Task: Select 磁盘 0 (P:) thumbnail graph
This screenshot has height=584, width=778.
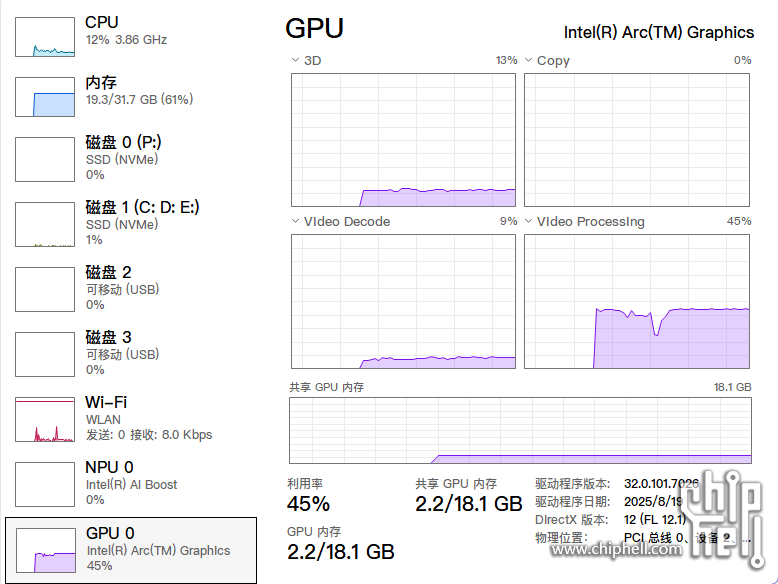Action: point(45,159)
